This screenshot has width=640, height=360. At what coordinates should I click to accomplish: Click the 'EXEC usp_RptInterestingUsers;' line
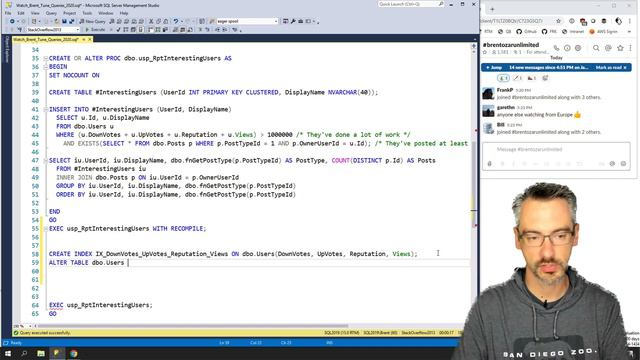point(101,305)
